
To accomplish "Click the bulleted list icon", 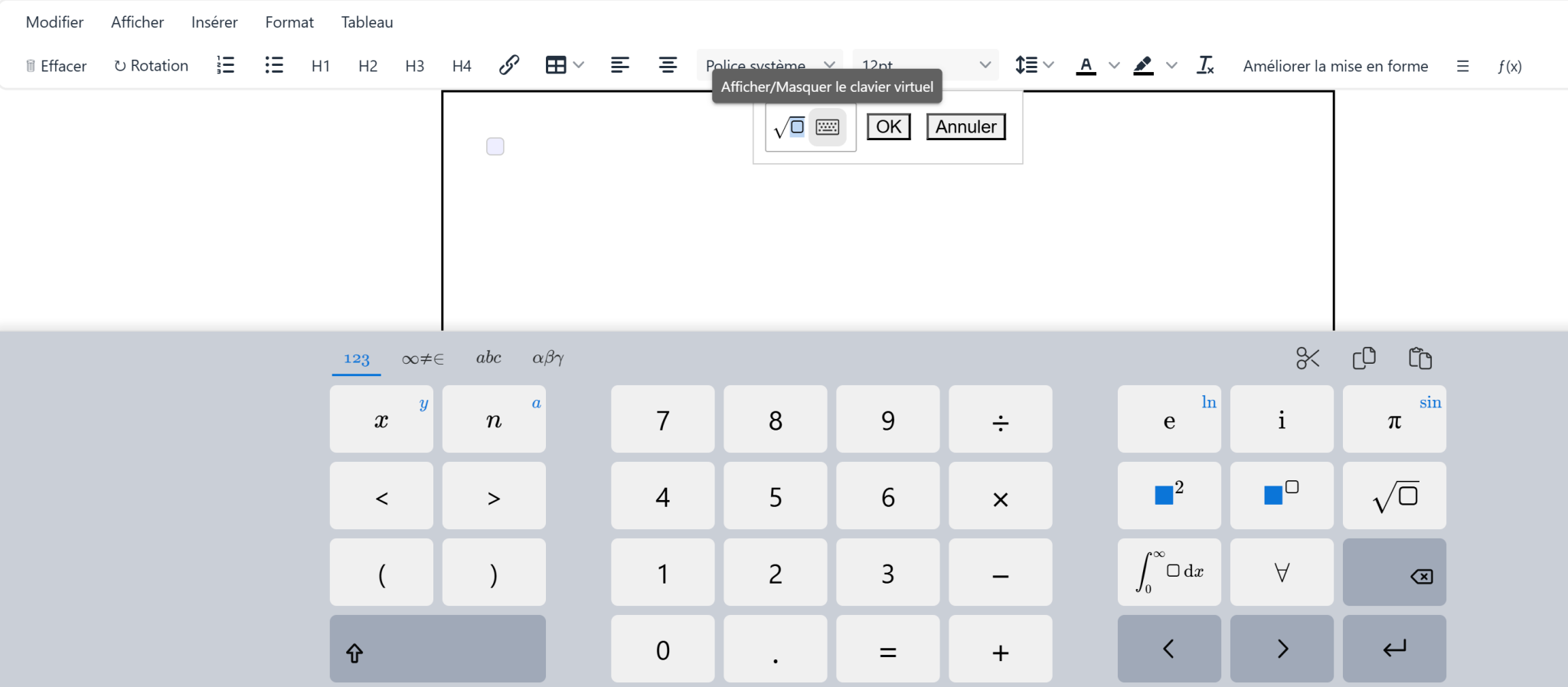I will tap(273, 65).
